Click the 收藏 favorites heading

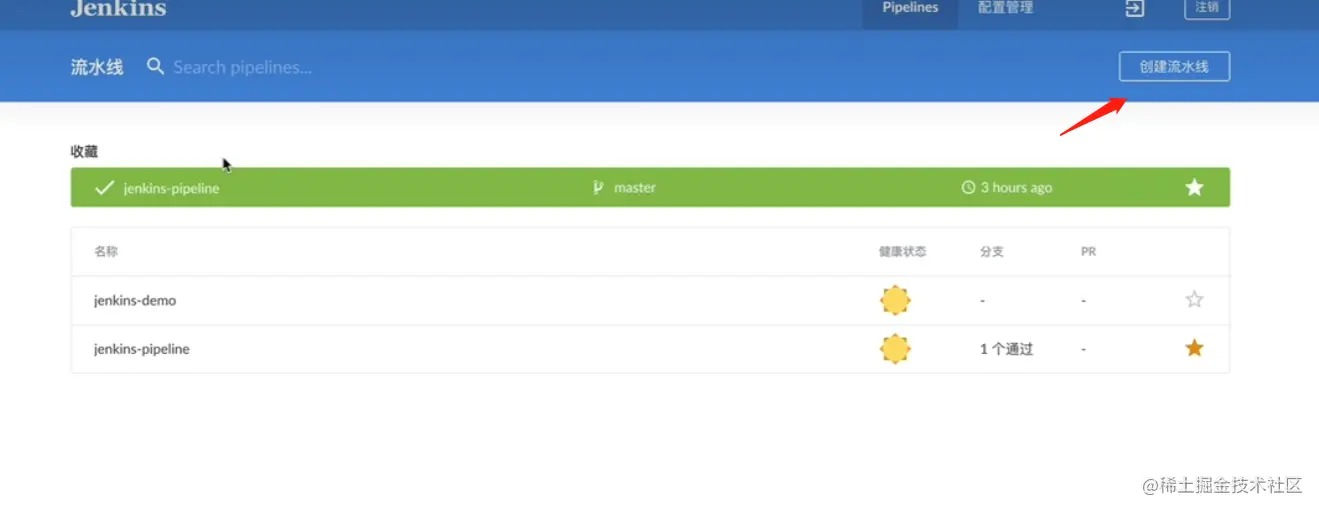click(84, 152)
